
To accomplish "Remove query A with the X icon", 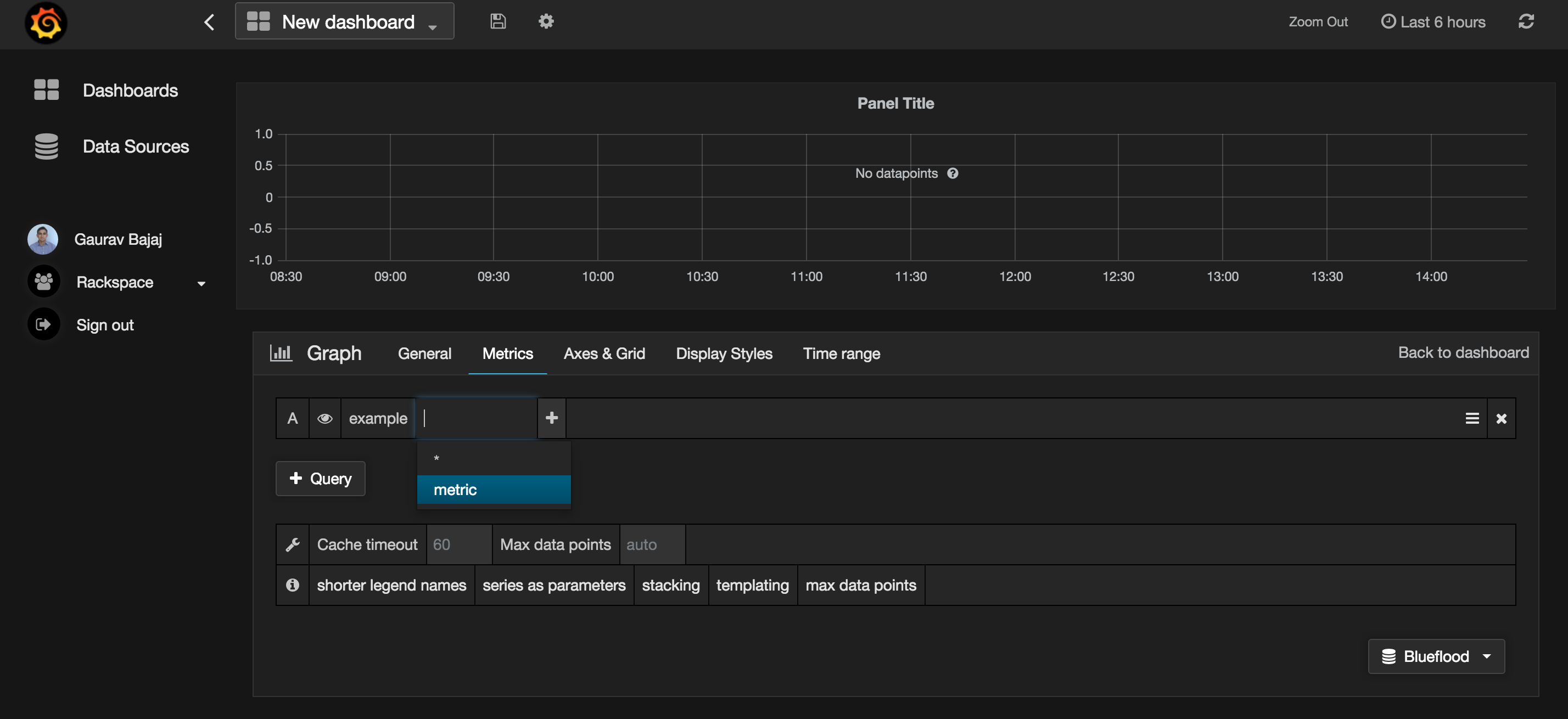I will point(1501,419).
